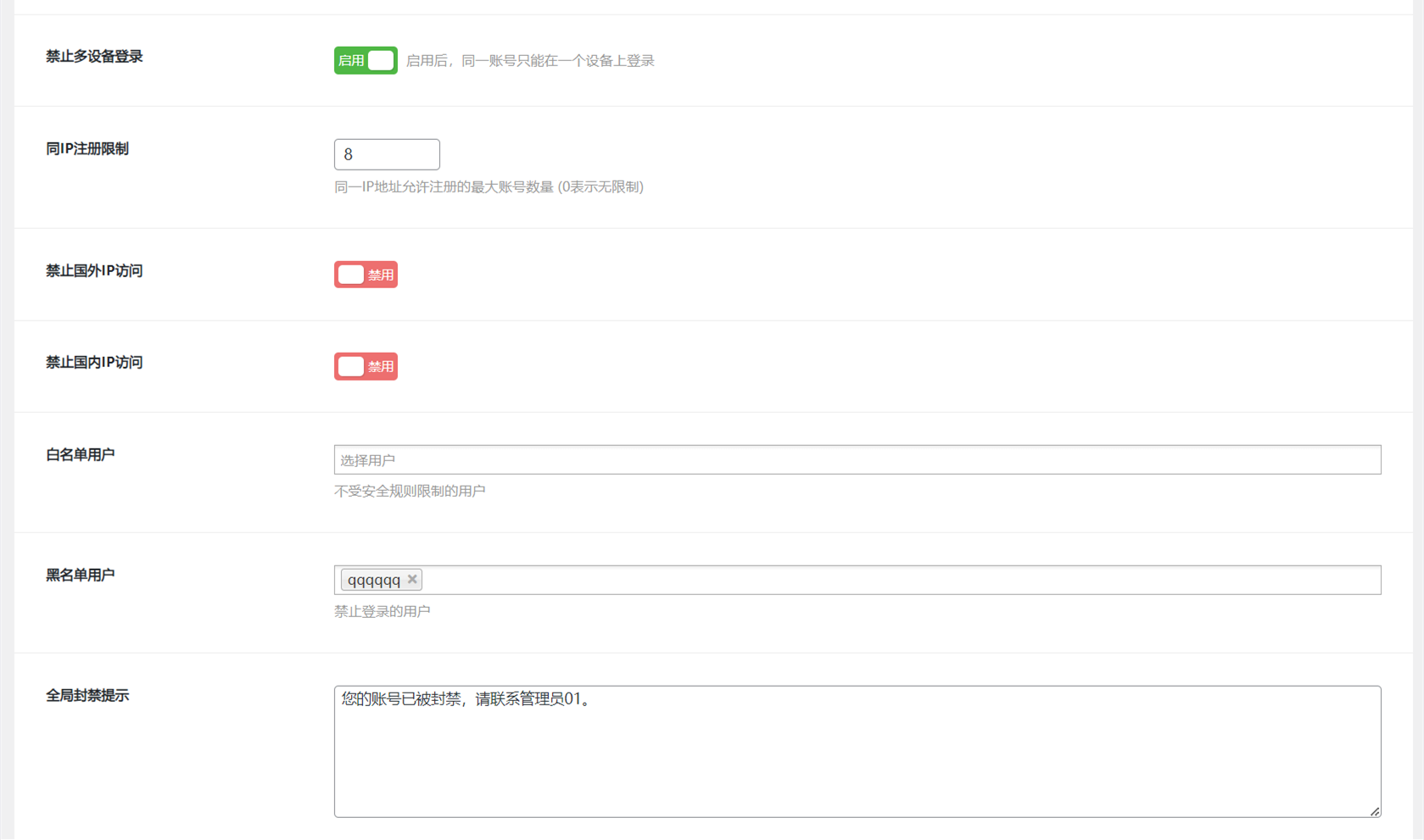
Task: Click the 禁止登录的用户 description text
Action: [x=382, y=612]
